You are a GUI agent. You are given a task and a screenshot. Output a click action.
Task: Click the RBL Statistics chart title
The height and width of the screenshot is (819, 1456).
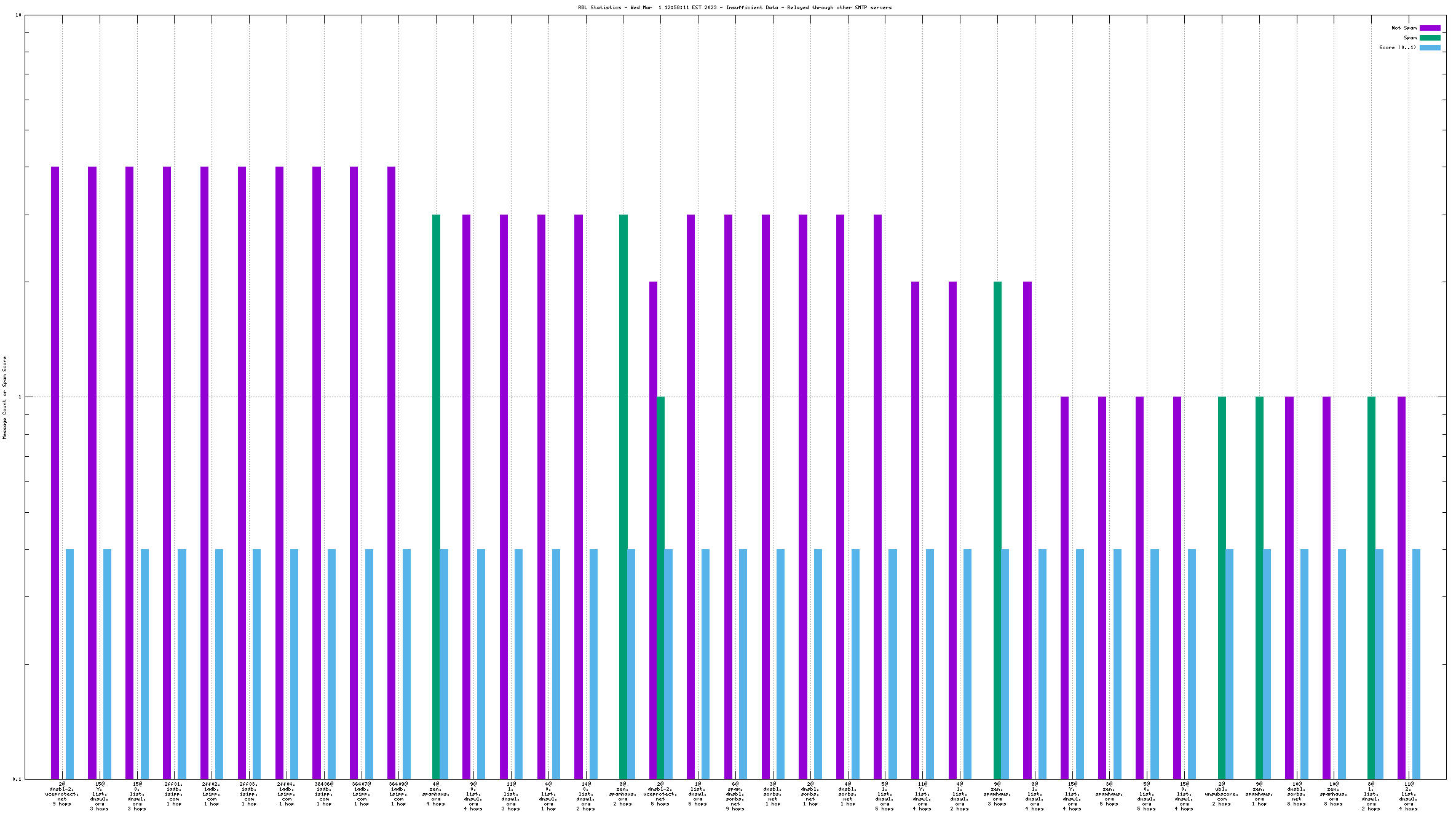[x=734, y=7]
